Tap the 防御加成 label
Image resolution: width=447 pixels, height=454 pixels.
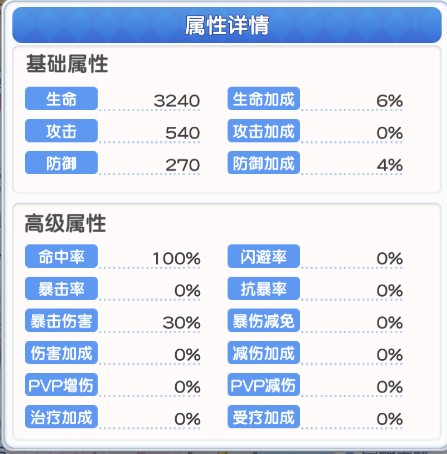264,163
